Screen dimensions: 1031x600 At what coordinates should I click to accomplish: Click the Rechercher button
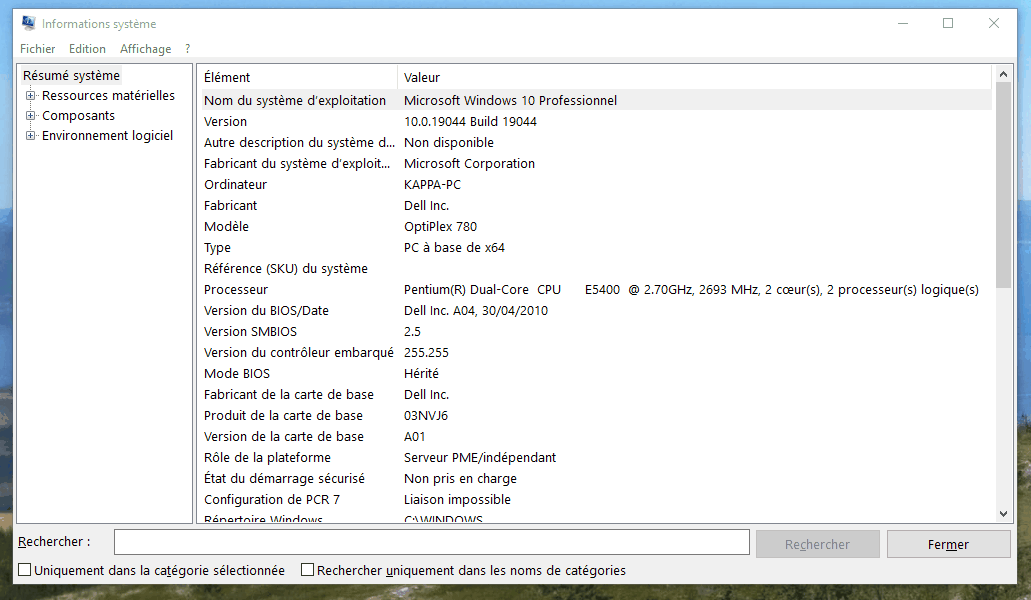817,544
